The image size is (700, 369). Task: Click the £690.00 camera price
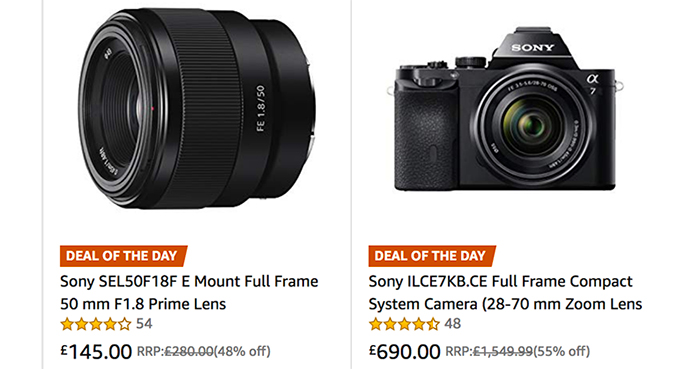pyautogui.click(x=404, y=352)
